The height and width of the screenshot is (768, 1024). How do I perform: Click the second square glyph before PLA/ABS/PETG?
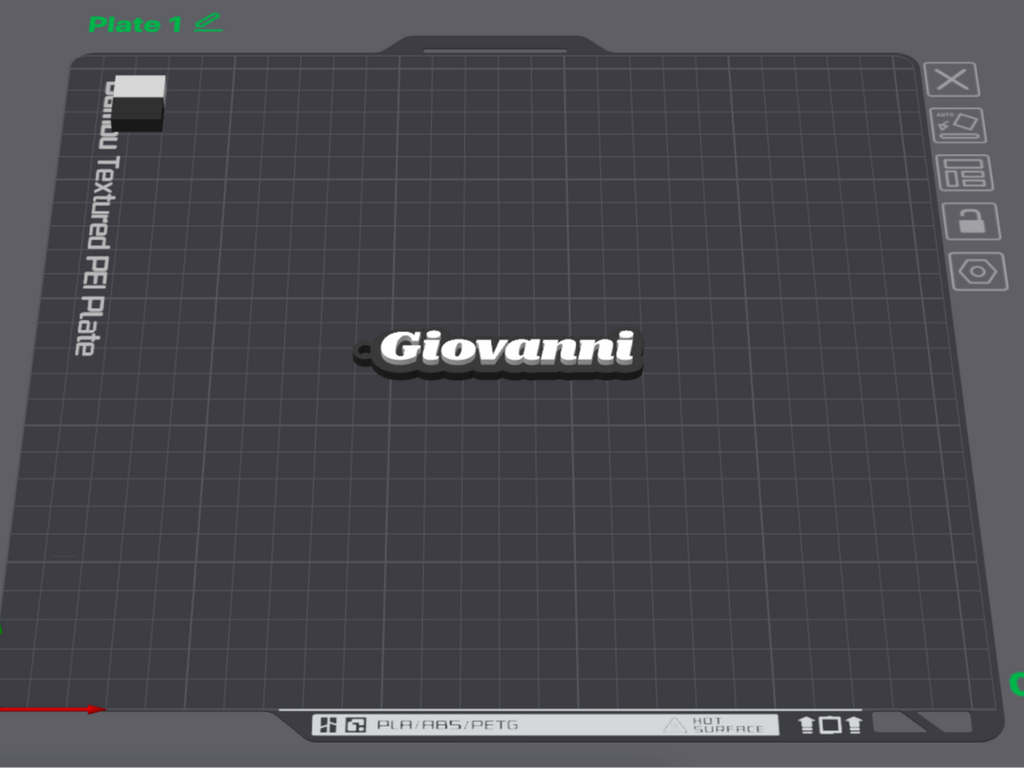[355, 725]
